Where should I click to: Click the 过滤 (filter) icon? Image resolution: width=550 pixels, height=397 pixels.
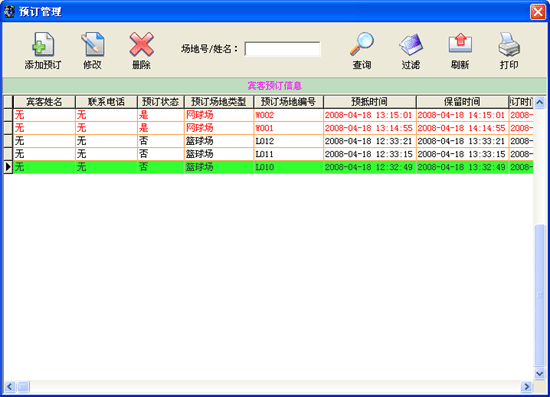(411, 44)
